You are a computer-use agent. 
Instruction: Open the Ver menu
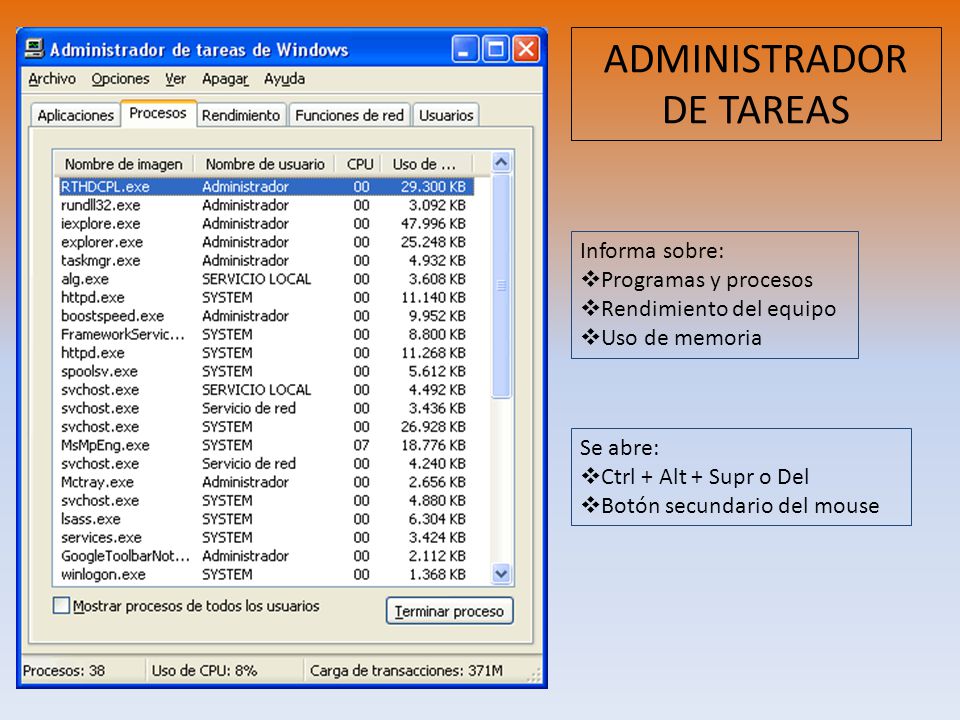pyautogui.click(x=175, y=79)
